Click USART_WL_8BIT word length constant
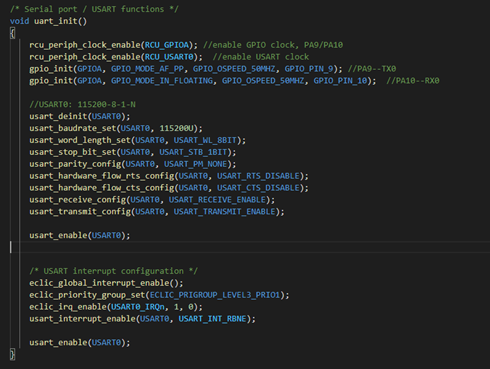This screenshot has width=490, height=369. click(x=205, y=140)
